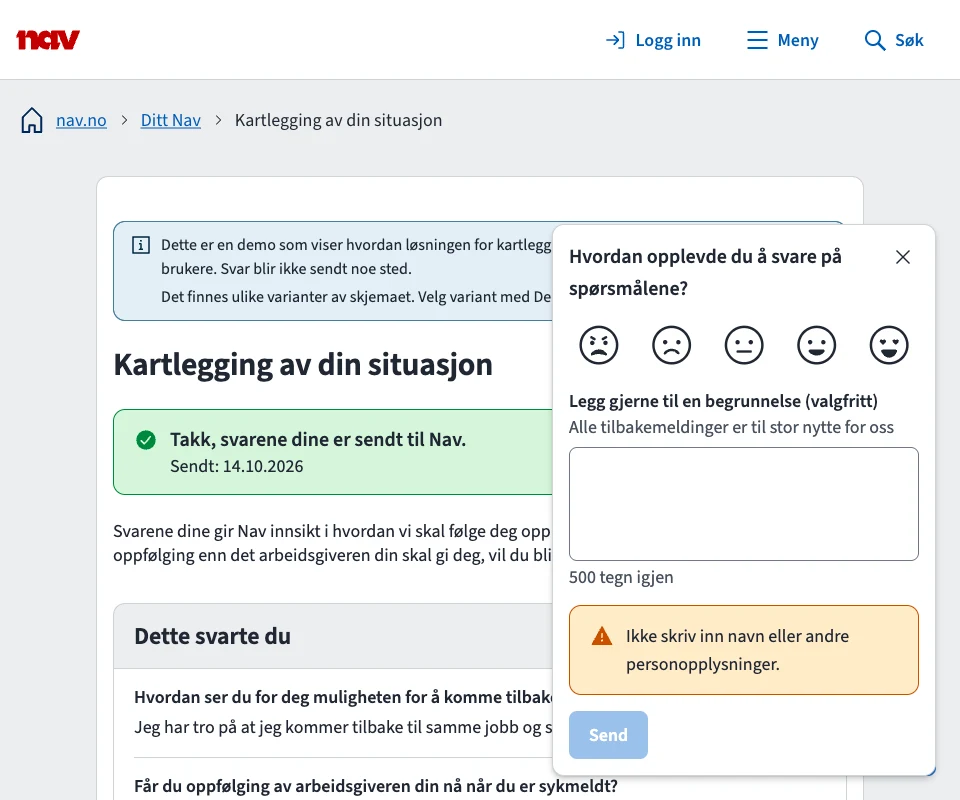Click the '500 tegn igjen' counter text

click(621, 577)
